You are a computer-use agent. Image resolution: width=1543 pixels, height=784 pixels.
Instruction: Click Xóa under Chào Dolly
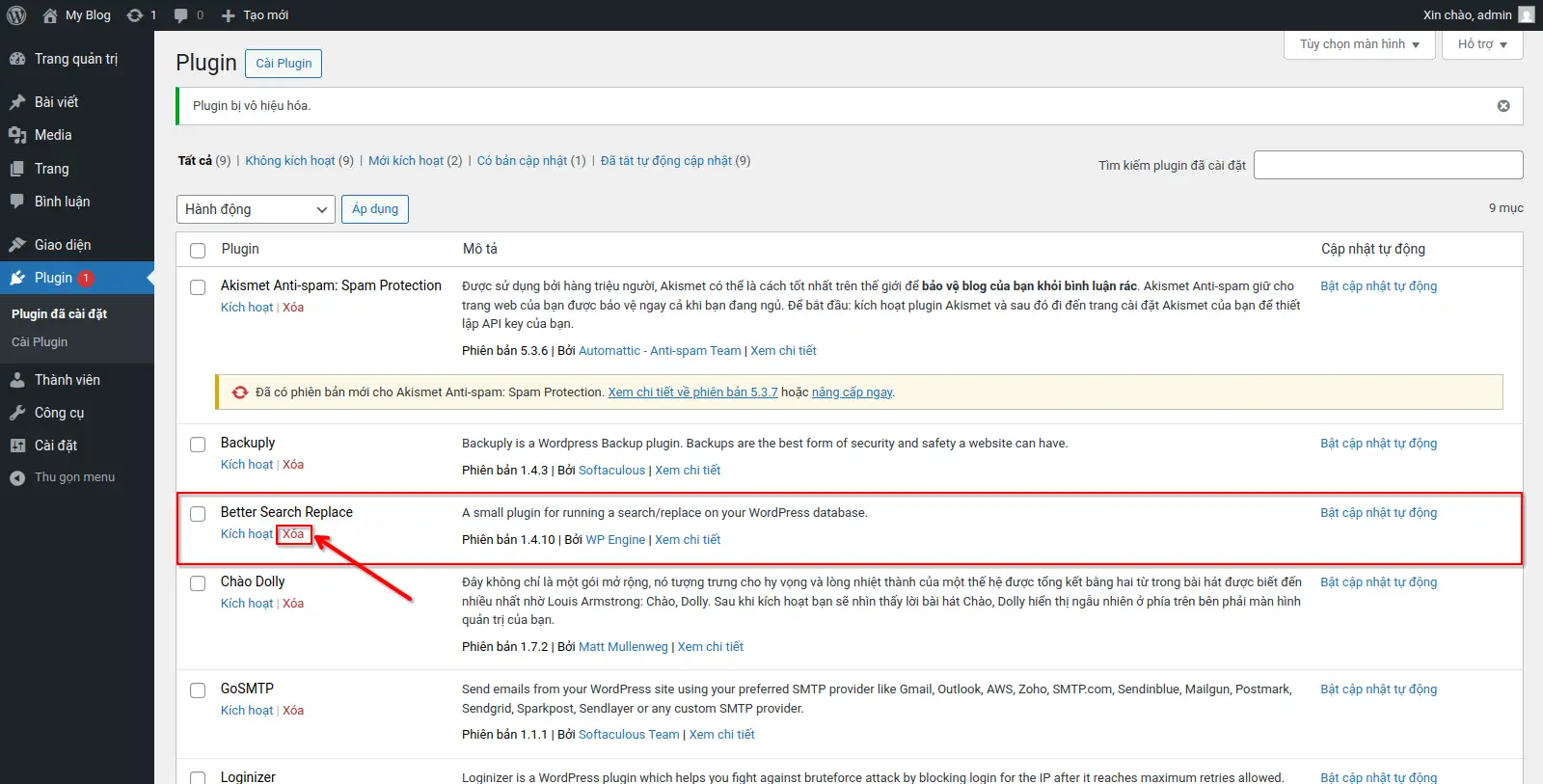293,604
